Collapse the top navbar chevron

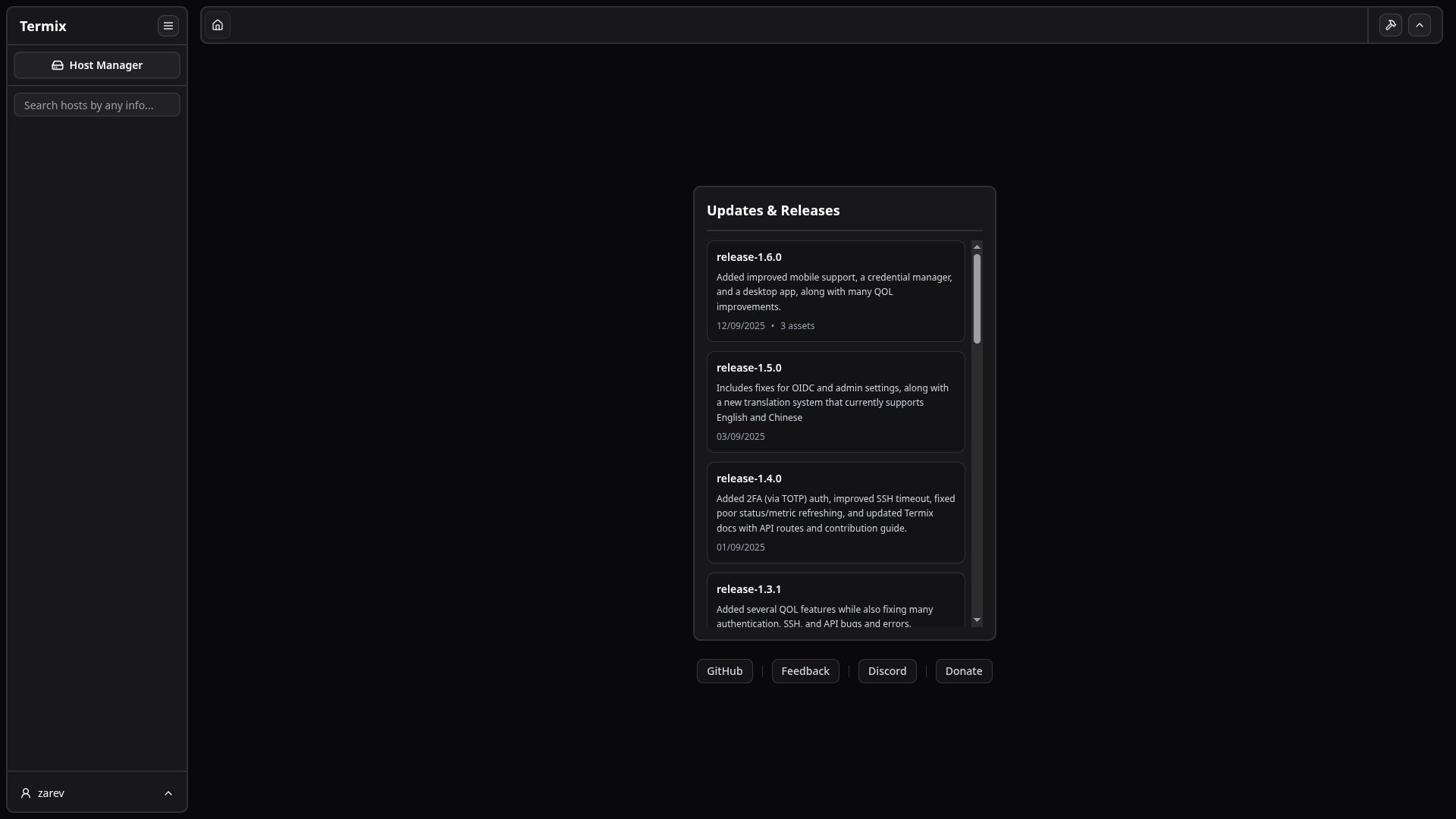point(1420,25)
